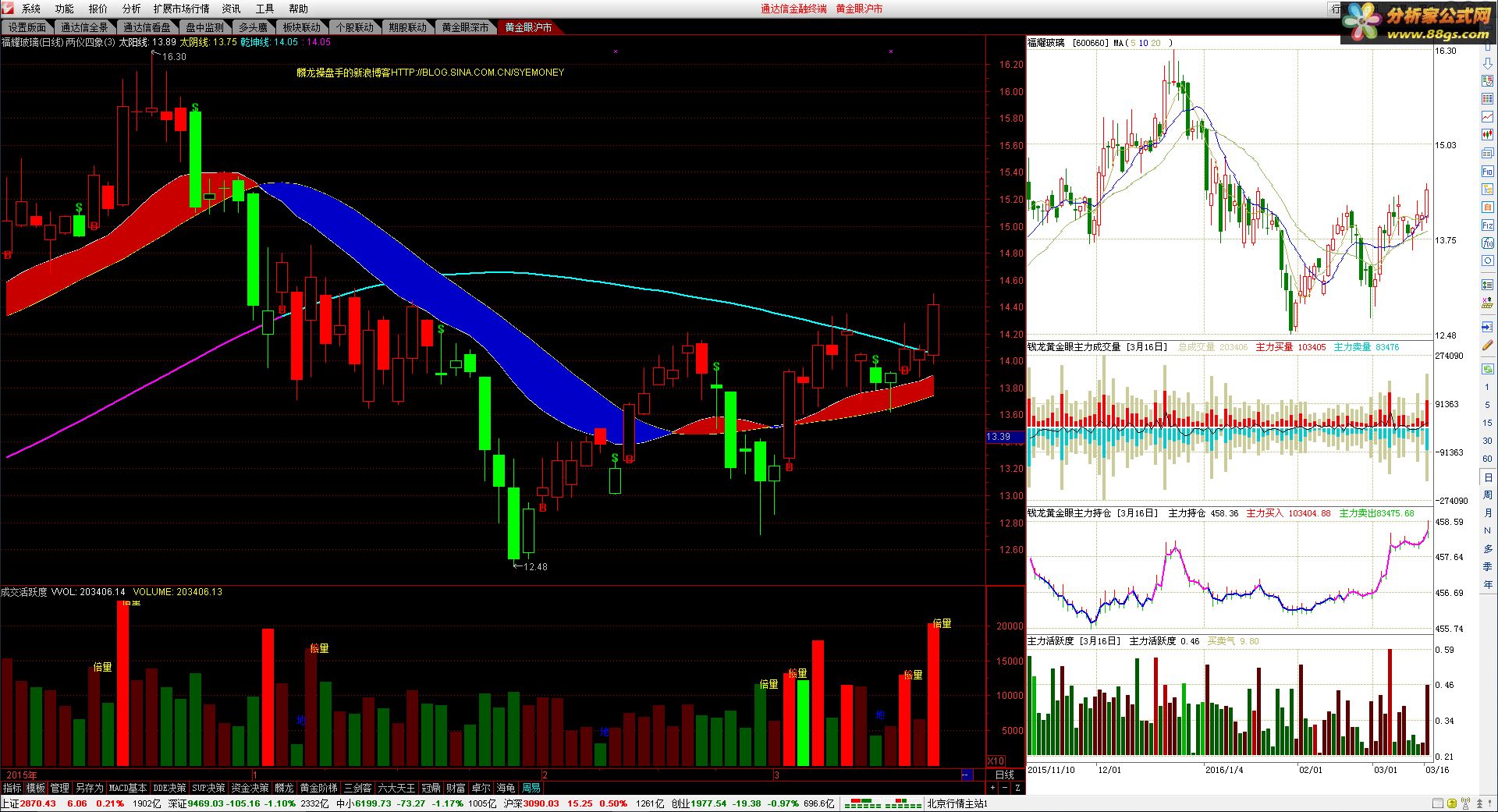Open the 工具 menu
This screenshot has height=812, width=1498.
pyautogui.click(x=265, y=9)
